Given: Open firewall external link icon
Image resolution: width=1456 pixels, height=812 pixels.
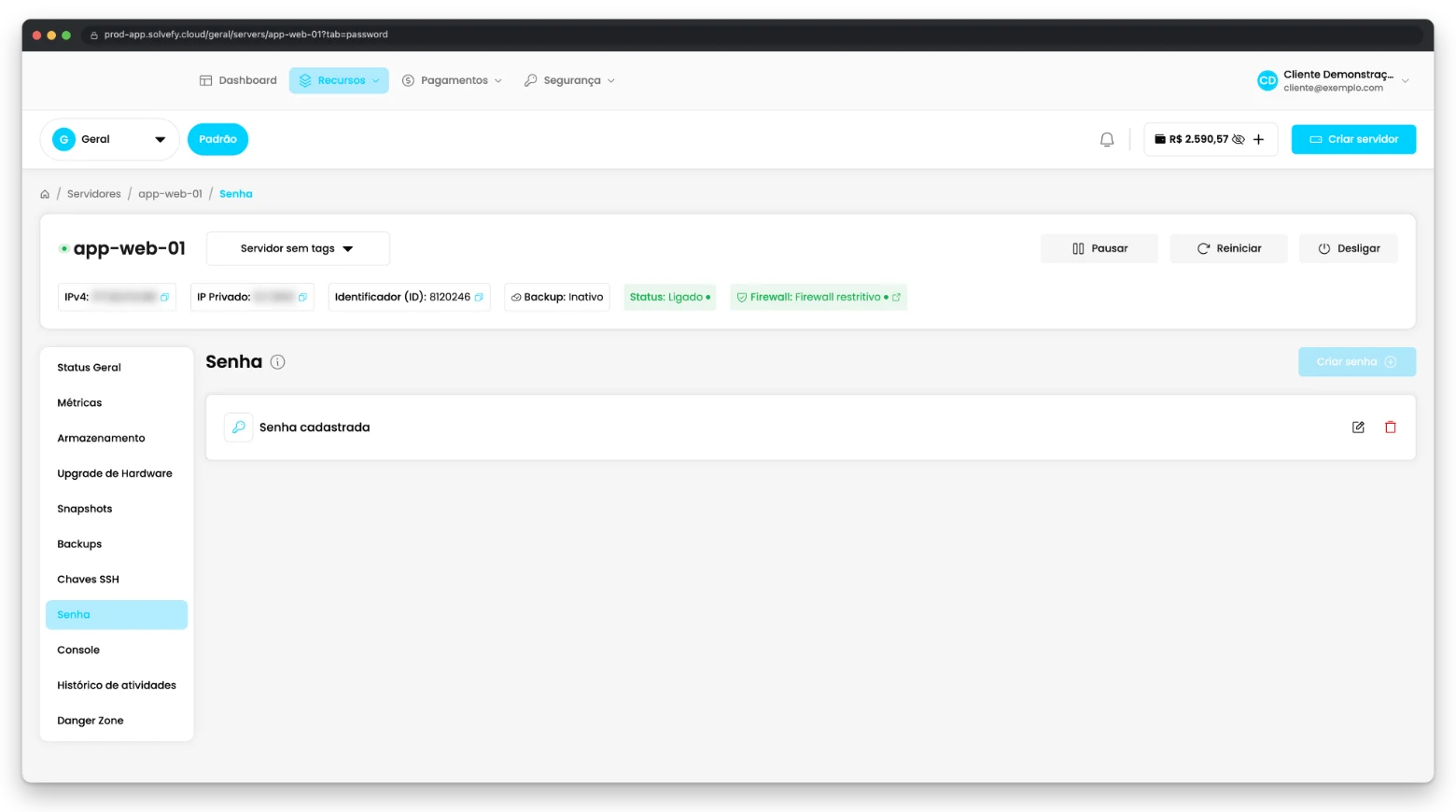Looking at the screenshot, I should (x=896, y=297).
